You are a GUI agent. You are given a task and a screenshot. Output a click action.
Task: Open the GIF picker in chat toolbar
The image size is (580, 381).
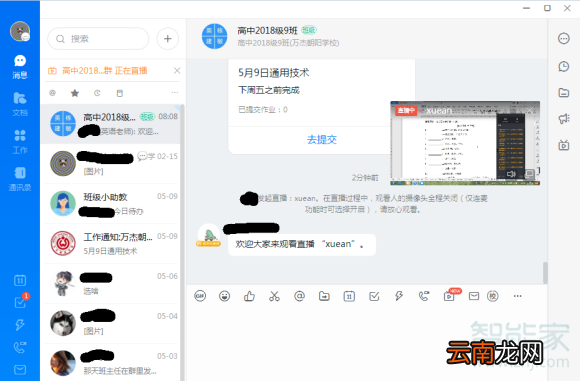(x=200, y=296)
